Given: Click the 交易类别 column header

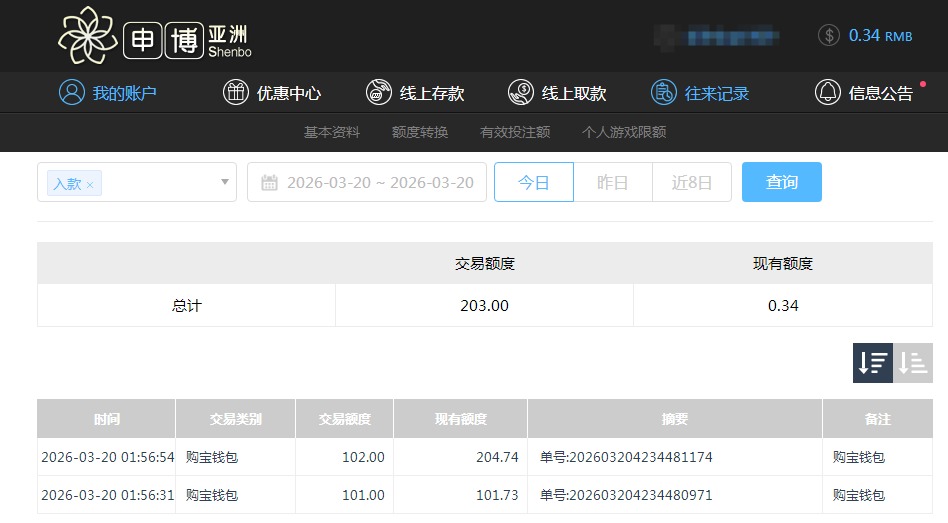Looking at the screenshot, I should pyautogui.click(x=235, y=418).
